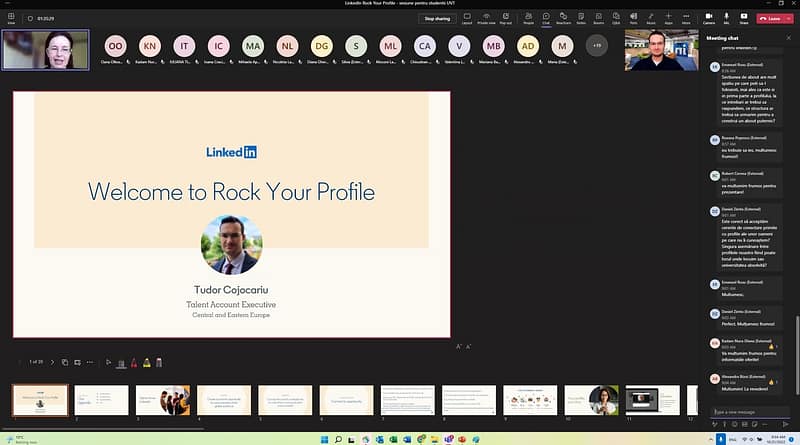
Task: Open Windows Start menu
Action: pyautogui.click(x=324, y=439)
